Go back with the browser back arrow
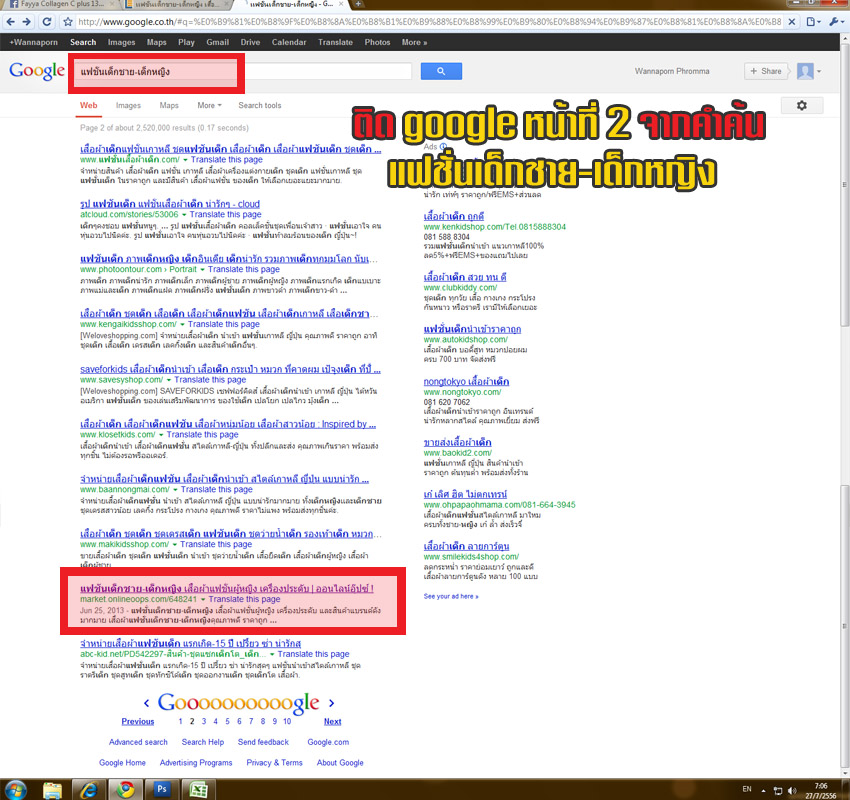 tap(10, 22)
